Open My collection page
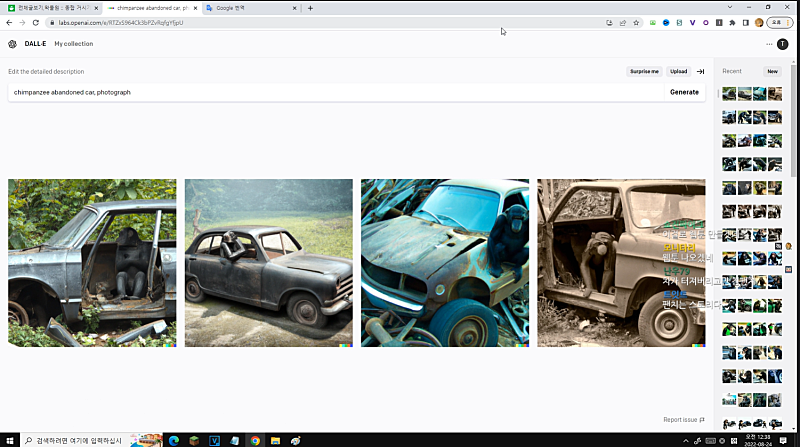 coord(74,44)
